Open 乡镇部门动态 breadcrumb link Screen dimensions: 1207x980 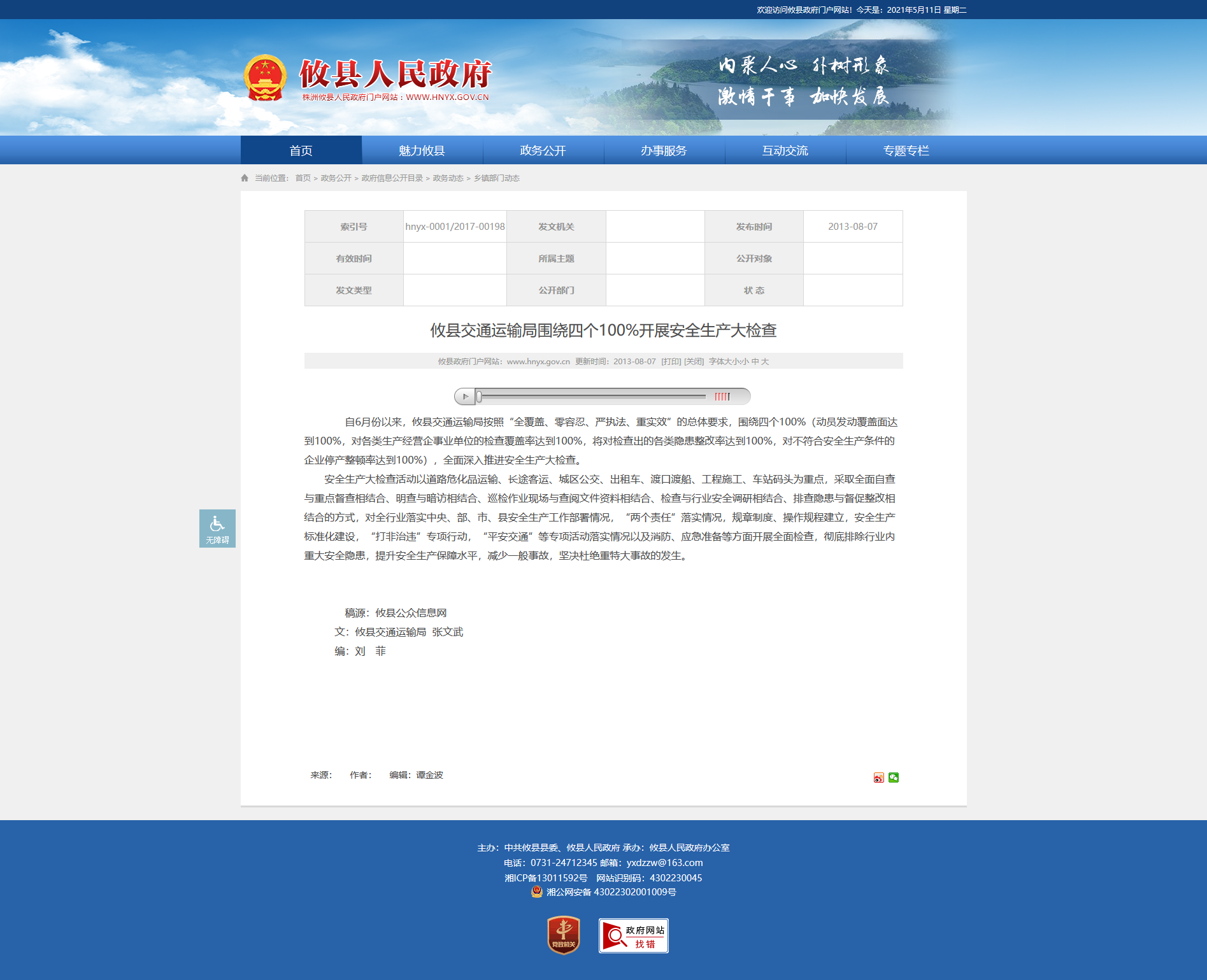[x=496, y=178]
